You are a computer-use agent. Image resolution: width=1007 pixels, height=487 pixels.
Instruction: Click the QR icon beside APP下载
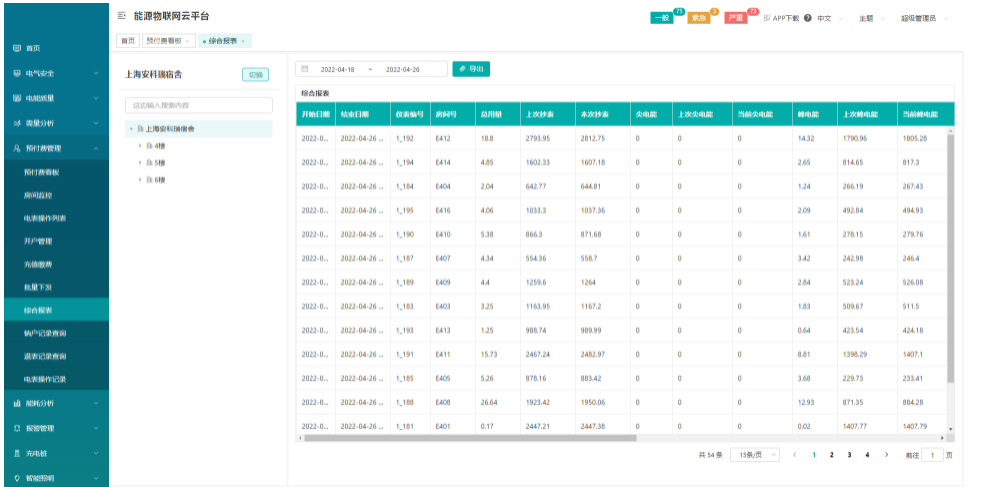[767, 18]
